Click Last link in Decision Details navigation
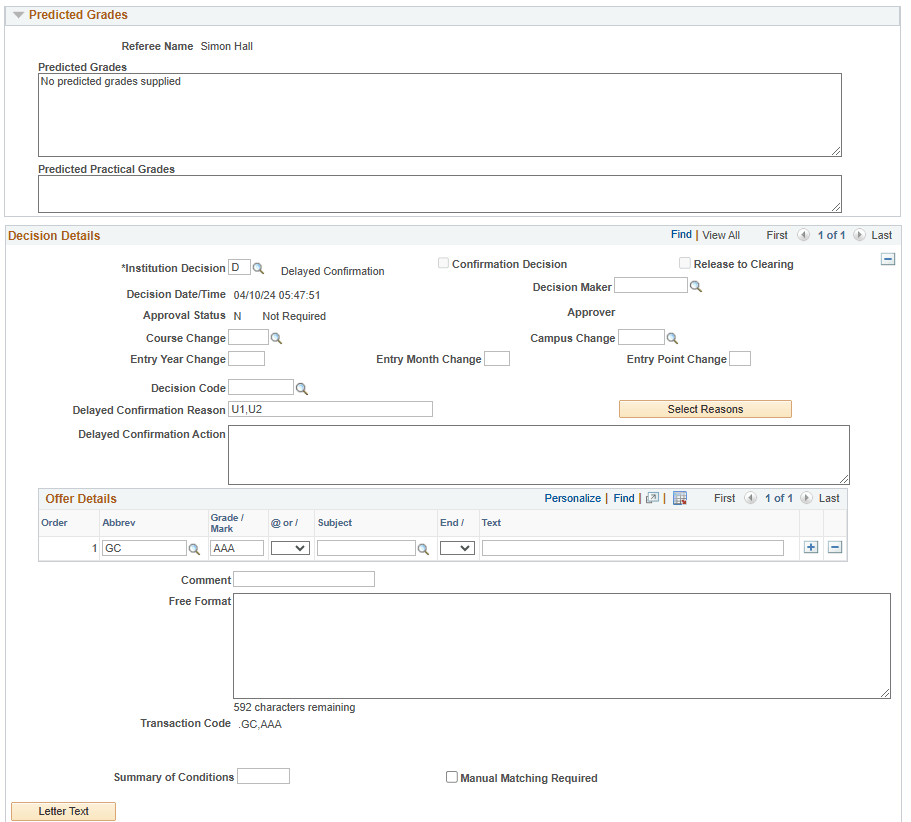The height and width of the screenshot is (822, 911). 881,235
